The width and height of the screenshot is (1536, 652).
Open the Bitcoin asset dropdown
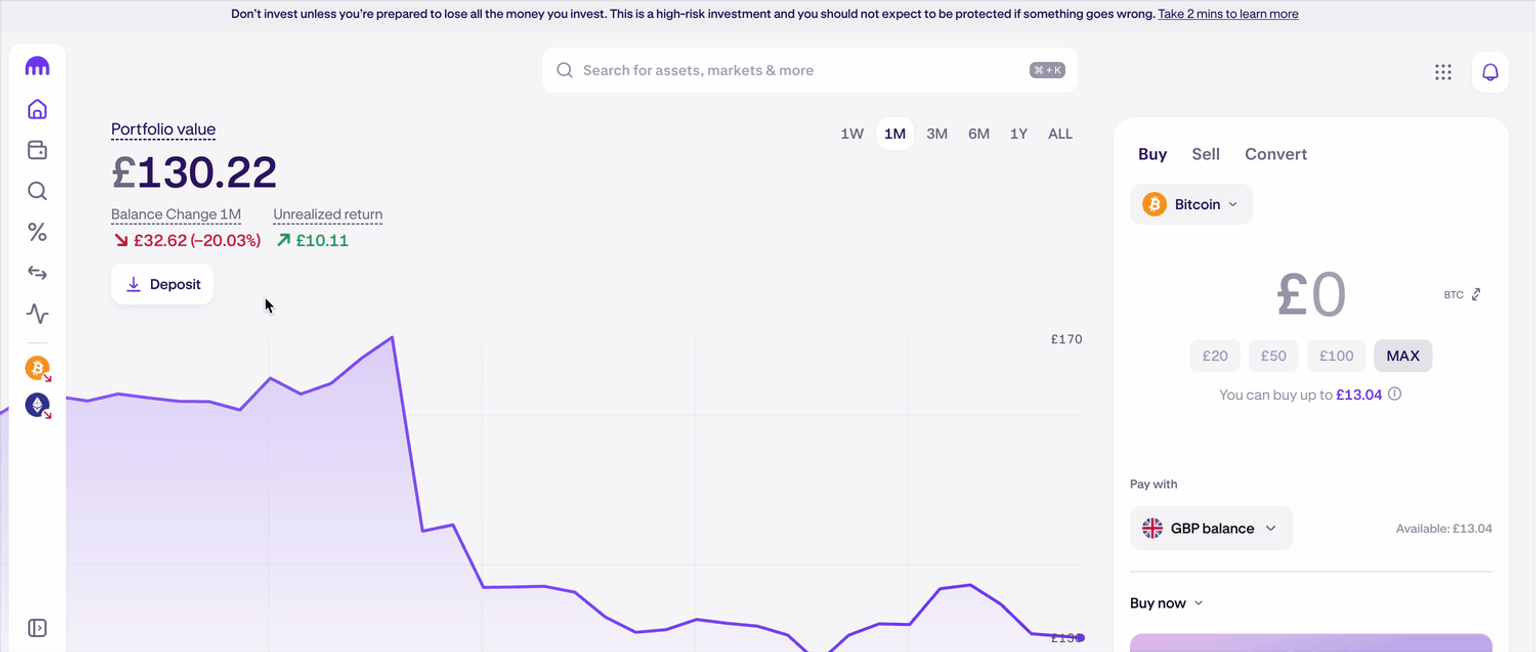(1191, 205)
